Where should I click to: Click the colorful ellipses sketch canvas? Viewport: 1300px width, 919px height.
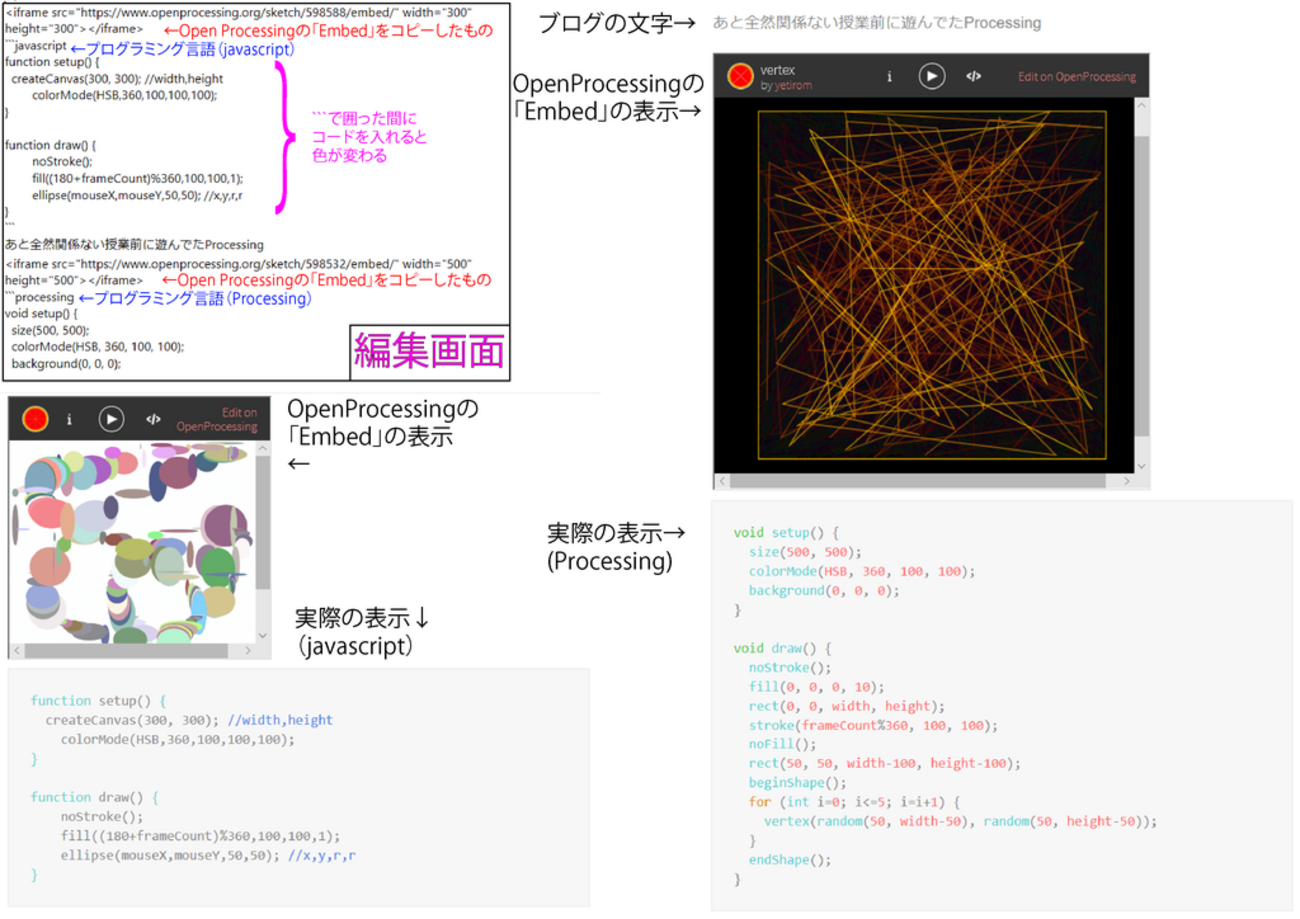pyautogui.click(x=132, y=542)
